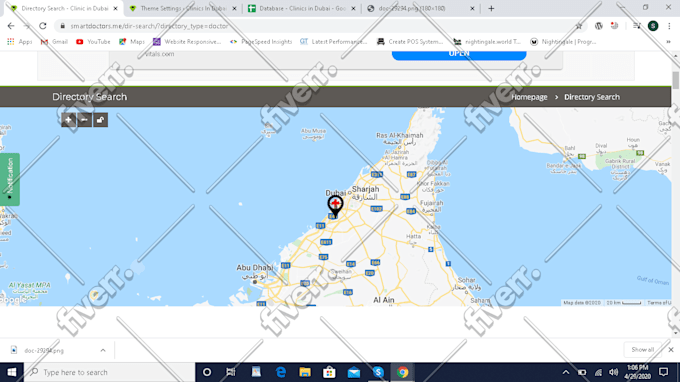Open network status in system tray
This screenshot has width=680, height=382.
pos(598,372)
